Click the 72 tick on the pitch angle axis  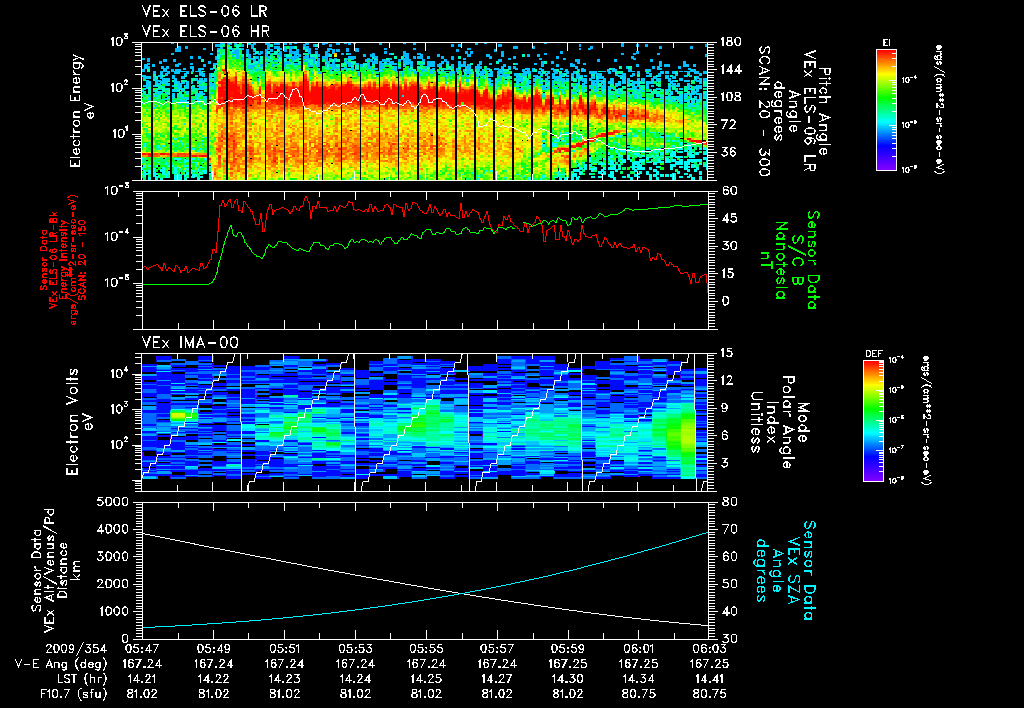pos(727,124)
